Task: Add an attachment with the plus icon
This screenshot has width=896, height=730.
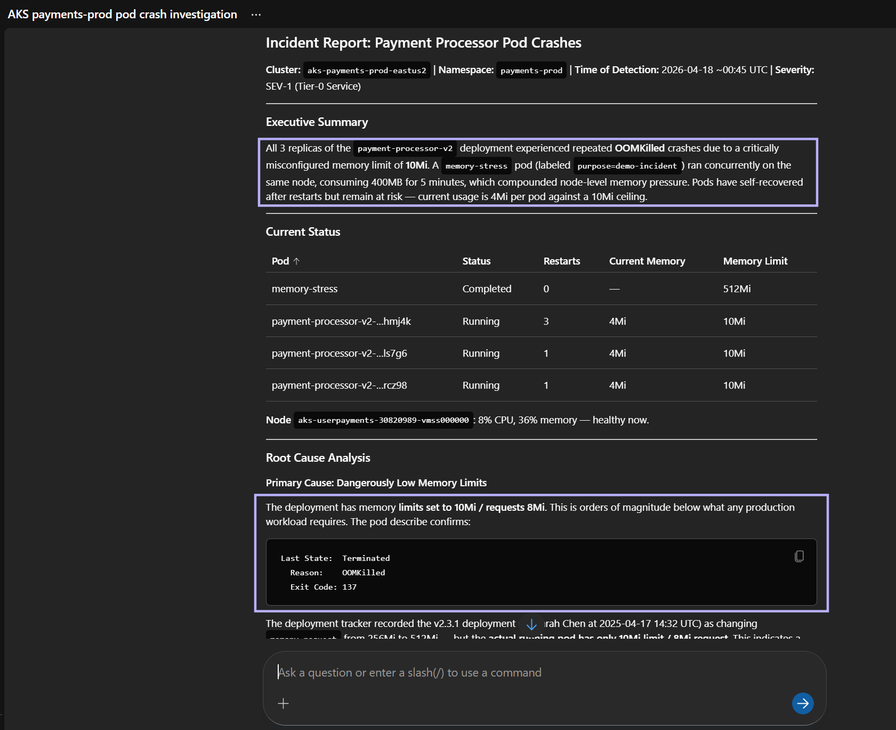Action: point(283,704)
